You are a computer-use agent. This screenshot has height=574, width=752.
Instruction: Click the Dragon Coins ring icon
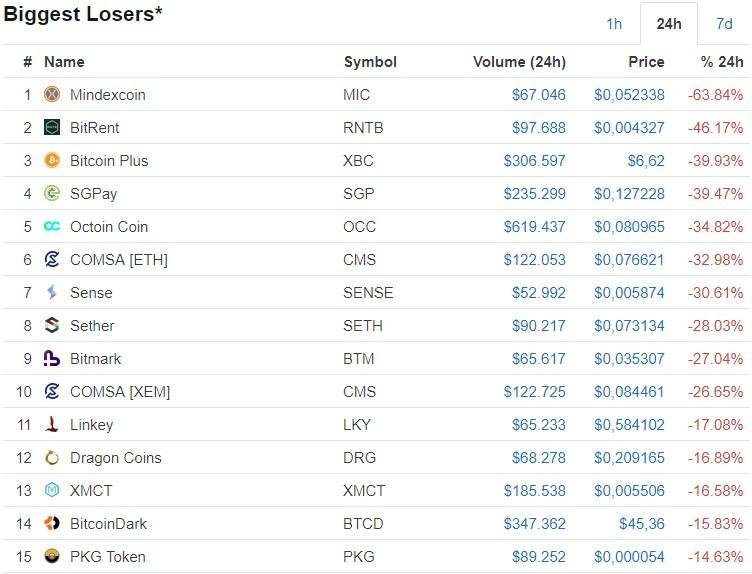click(52, 458)
